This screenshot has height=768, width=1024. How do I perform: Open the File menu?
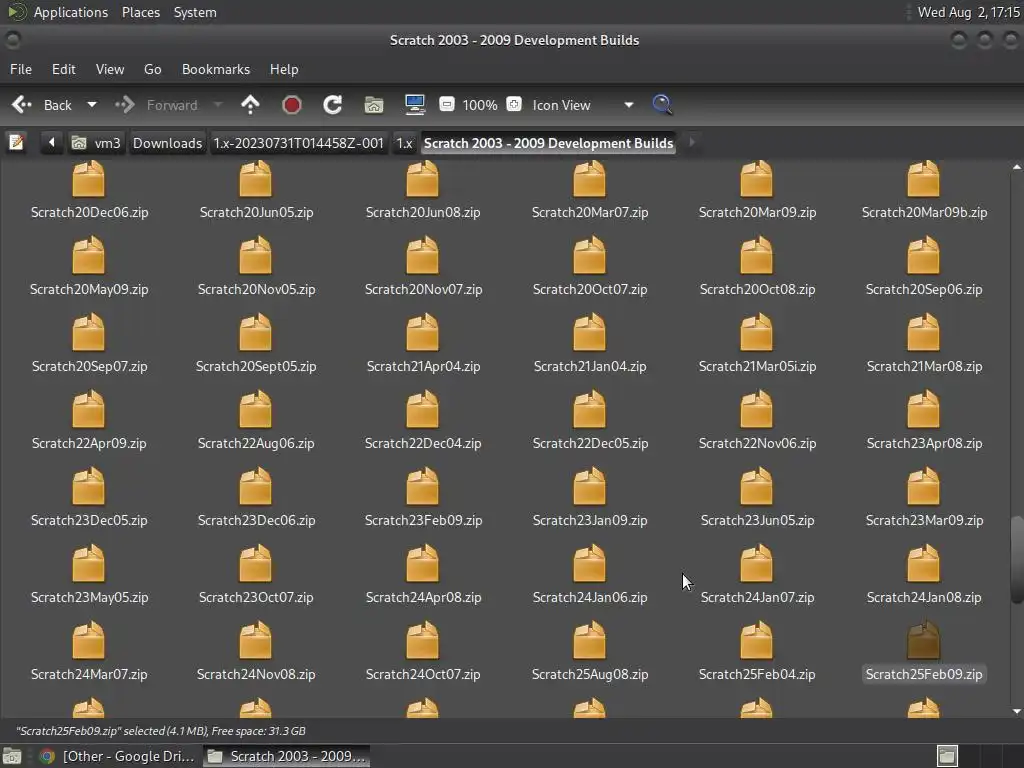[21, 69]
